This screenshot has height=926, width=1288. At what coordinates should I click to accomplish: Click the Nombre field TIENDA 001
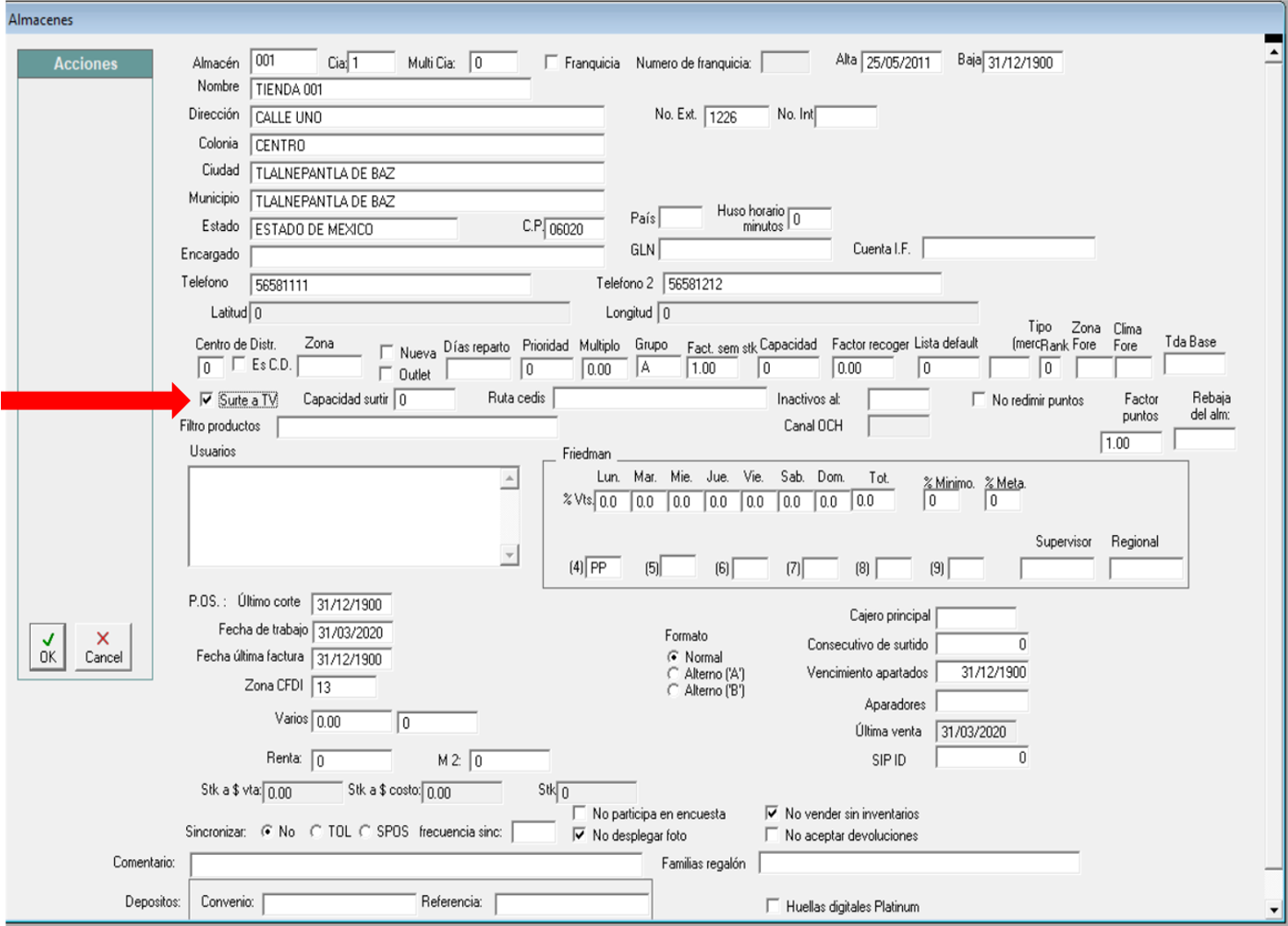391,89
